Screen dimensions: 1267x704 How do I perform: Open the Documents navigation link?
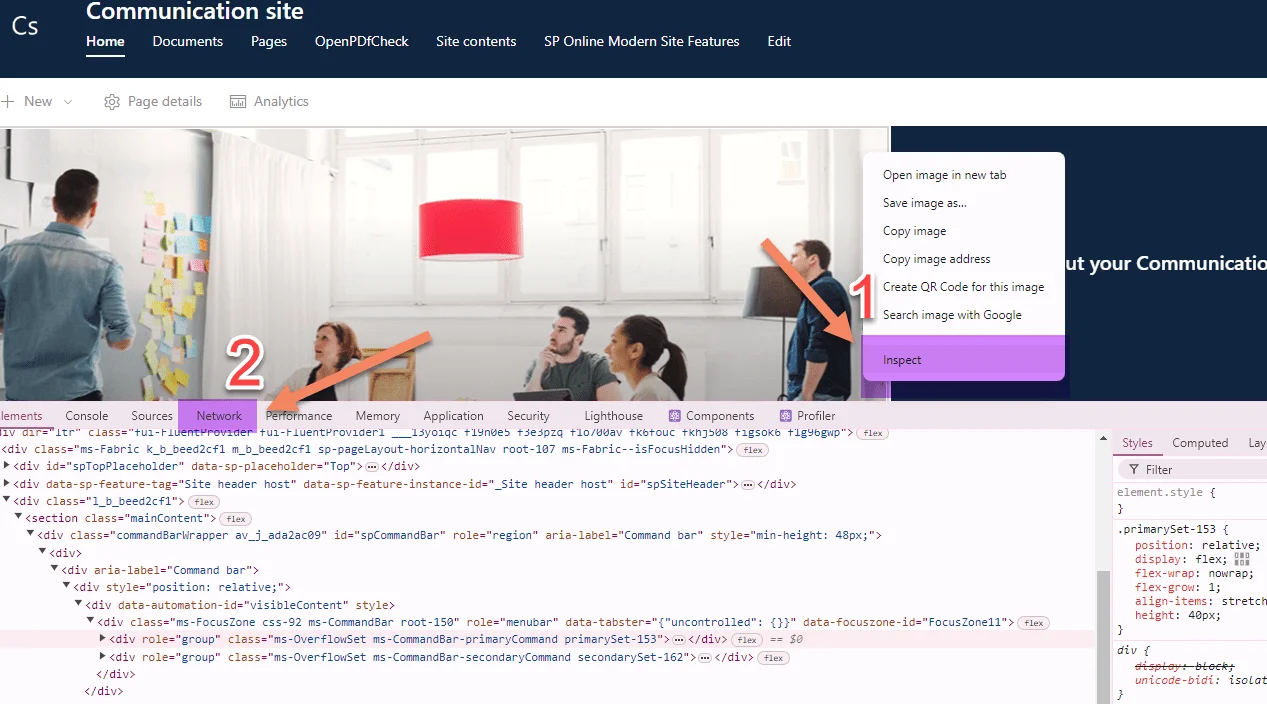click(x=187, y=41)
